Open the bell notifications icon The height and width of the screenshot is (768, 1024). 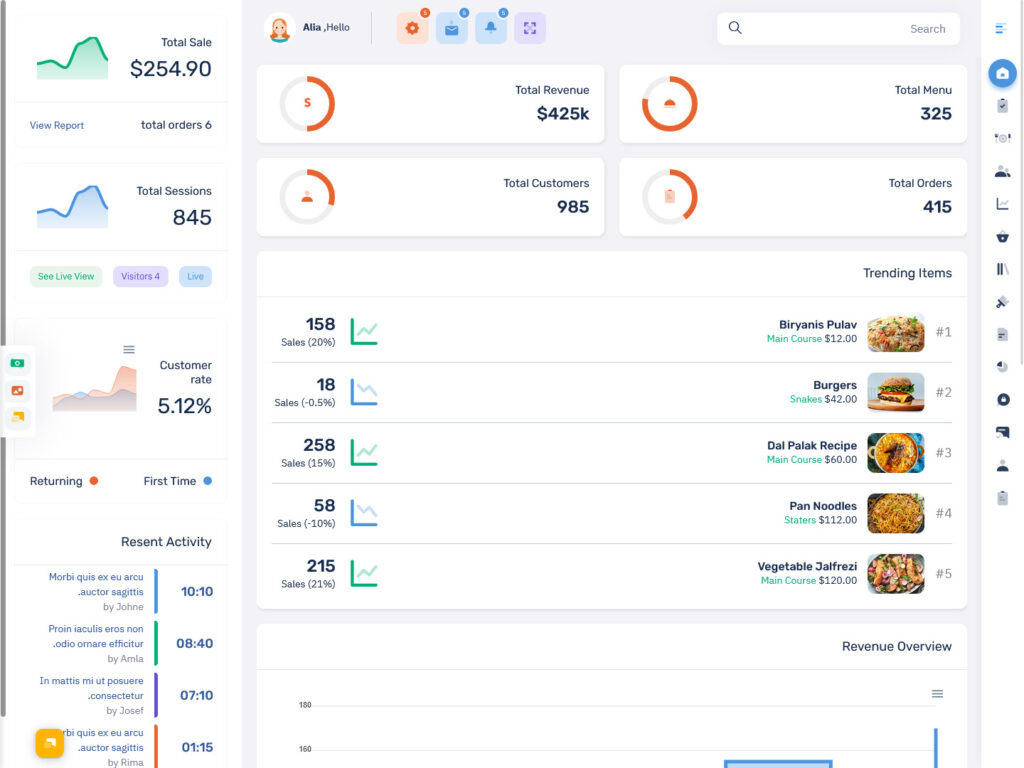point(490,28)
